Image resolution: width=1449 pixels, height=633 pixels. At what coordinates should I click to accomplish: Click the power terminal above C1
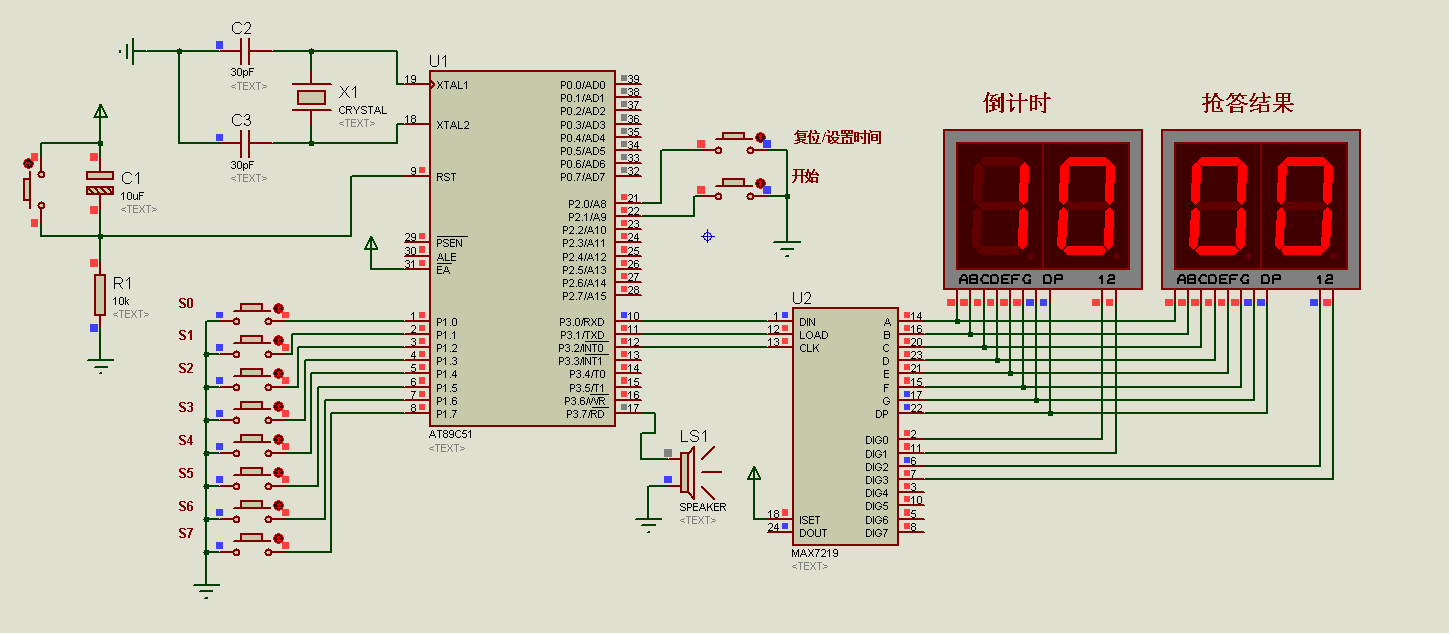(99, 111)
